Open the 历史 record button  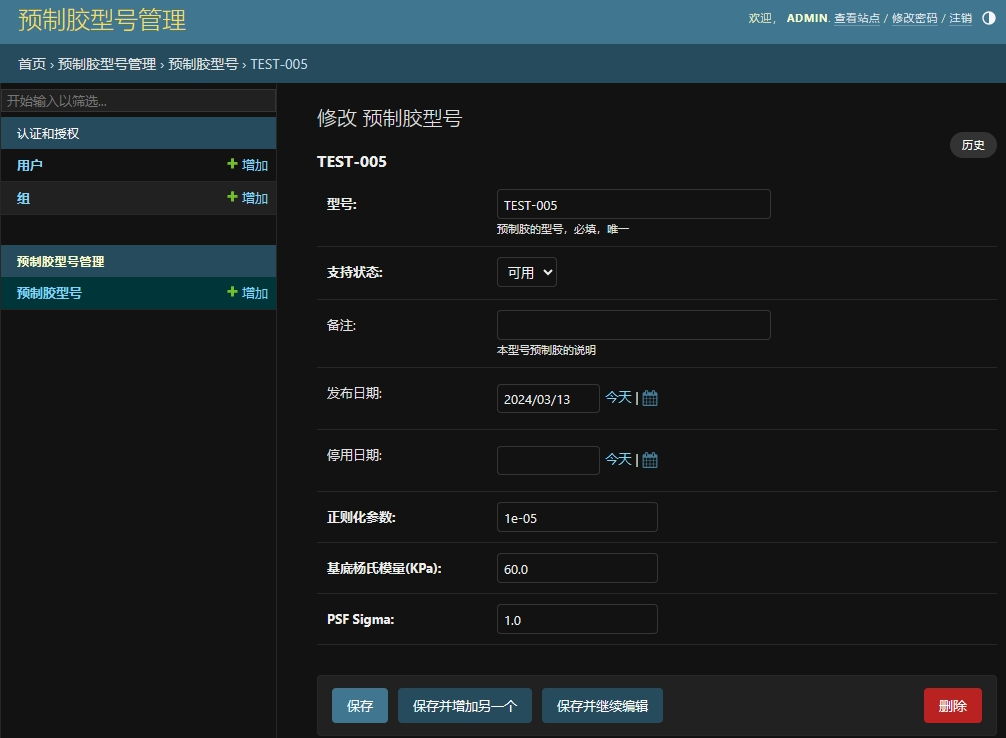[972, 145]
